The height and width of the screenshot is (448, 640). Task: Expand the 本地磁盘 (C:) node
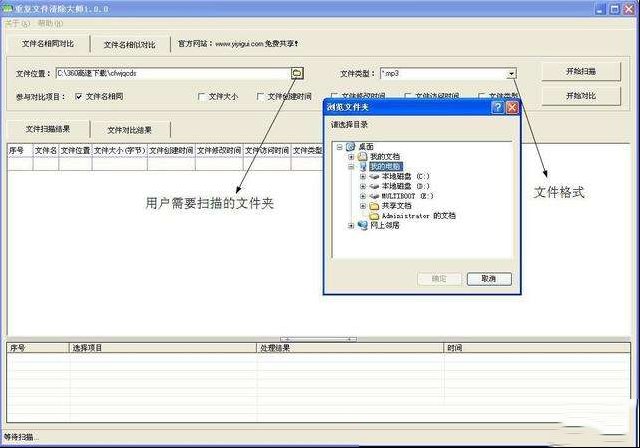pyautogui.click(x=362, y=176)
